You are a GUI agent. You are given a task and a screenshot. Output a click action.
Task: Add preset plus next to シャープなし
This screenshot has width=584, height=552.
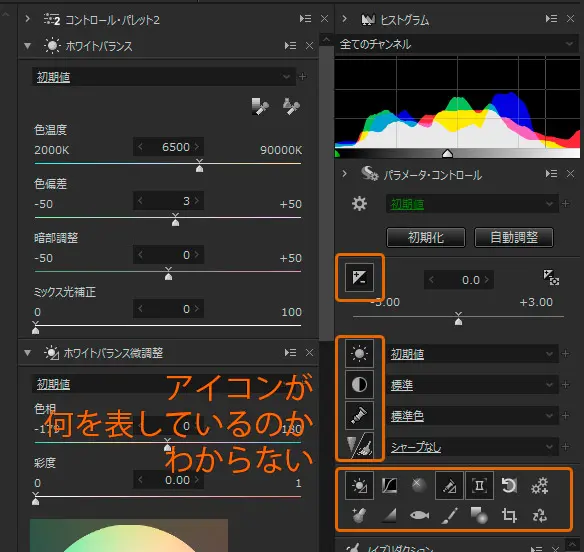tap(565, 447)
